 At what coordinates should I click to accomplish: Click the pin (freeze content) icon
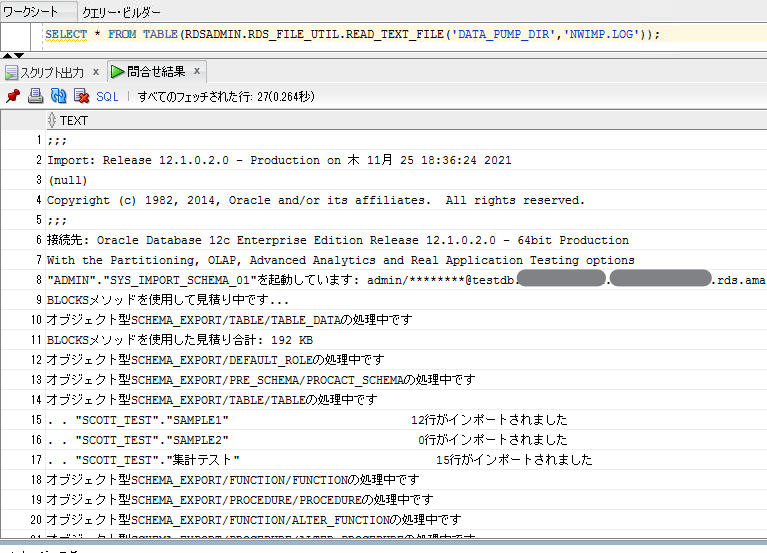click(13, 96)
